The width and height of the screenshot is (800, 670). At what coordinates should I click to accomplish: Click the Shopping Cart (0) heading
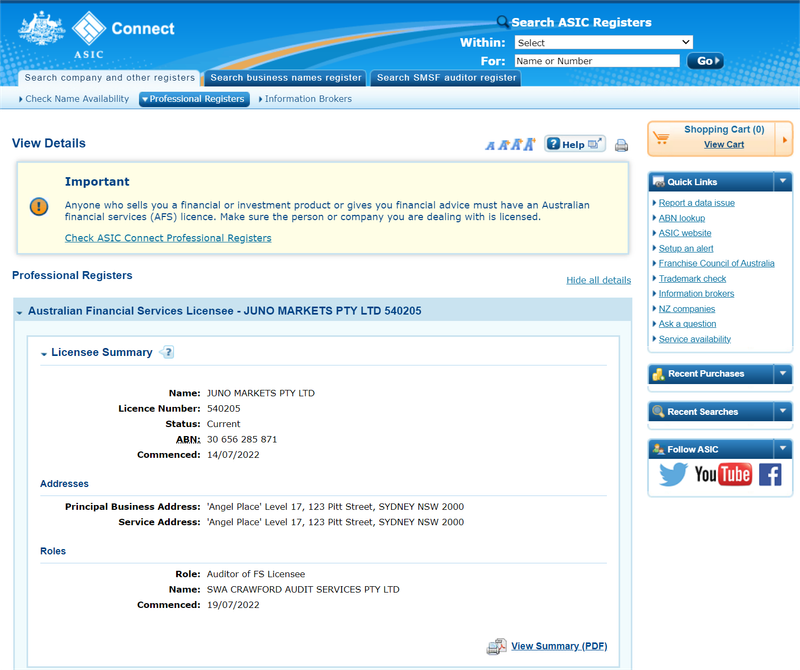point(724,129)
